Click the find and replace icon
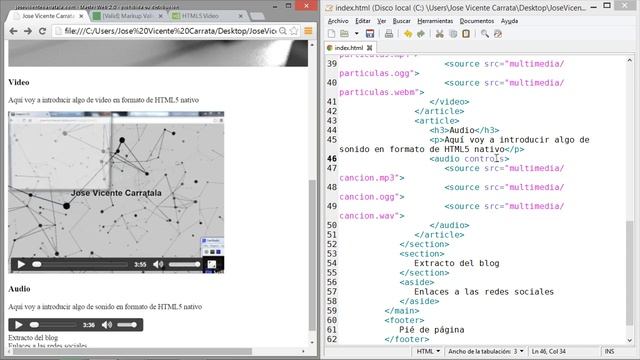This screenshot has height=360, width=640. pos(498,34)
